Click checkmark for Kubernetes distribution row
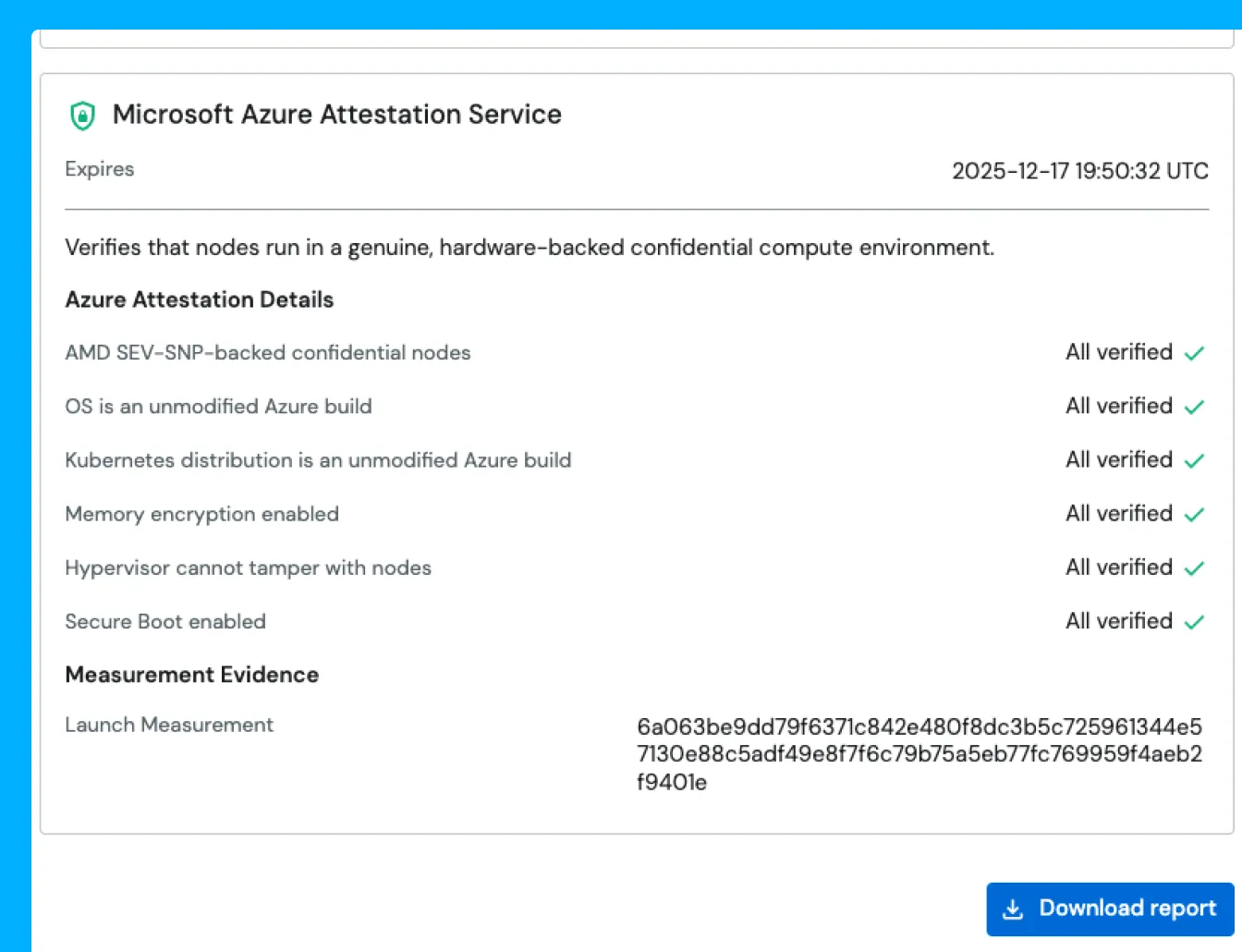1242x952 pixels. tap(1194, 460)
